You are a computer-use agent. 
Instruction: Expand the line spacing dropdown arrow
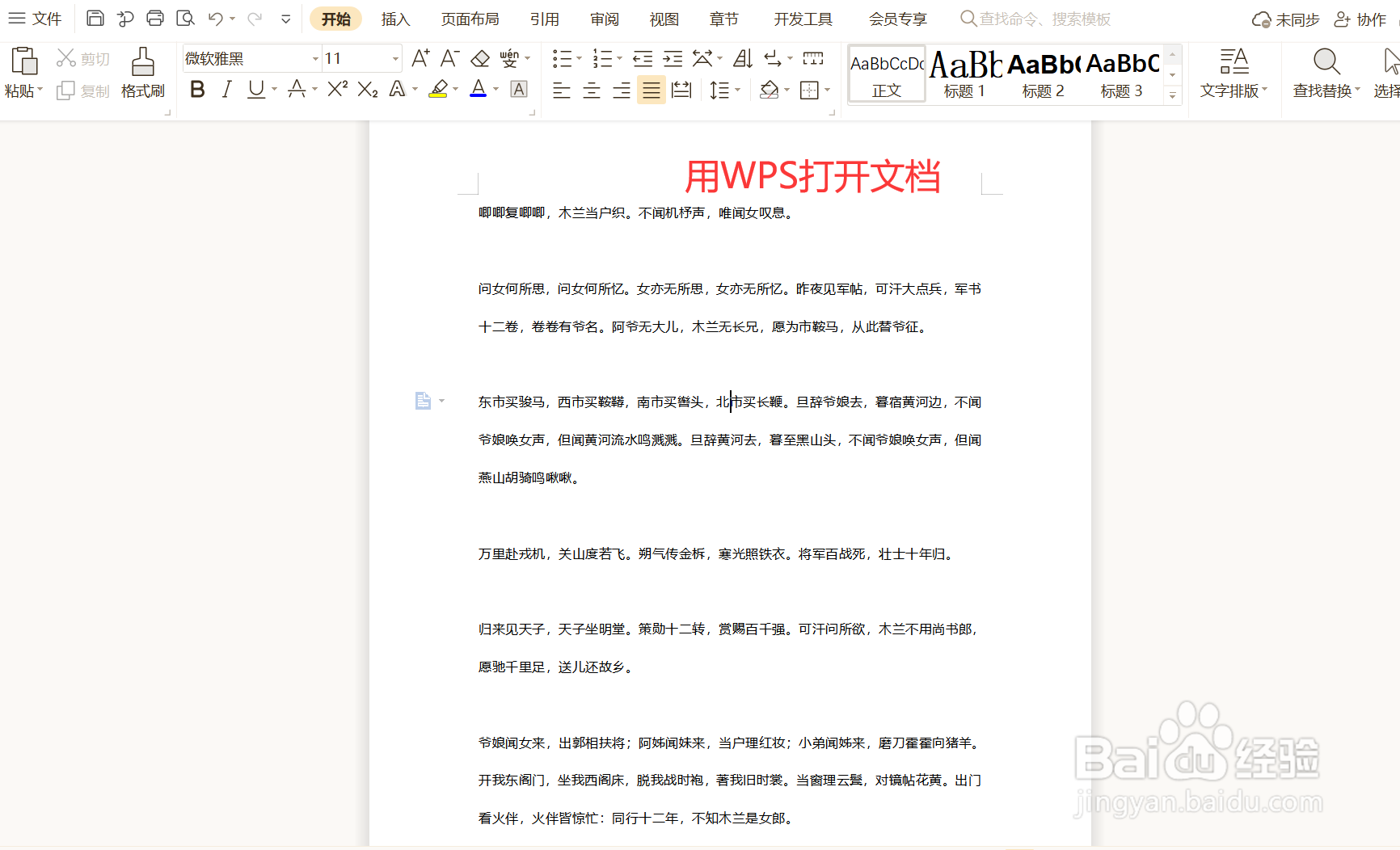[737, 90]
